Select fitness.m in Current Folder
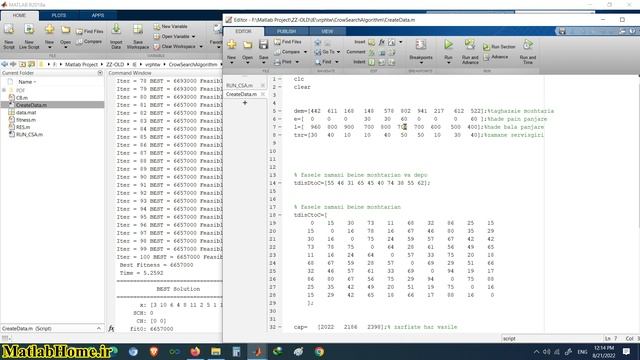The image size is (640, 360). pos(26,120)
